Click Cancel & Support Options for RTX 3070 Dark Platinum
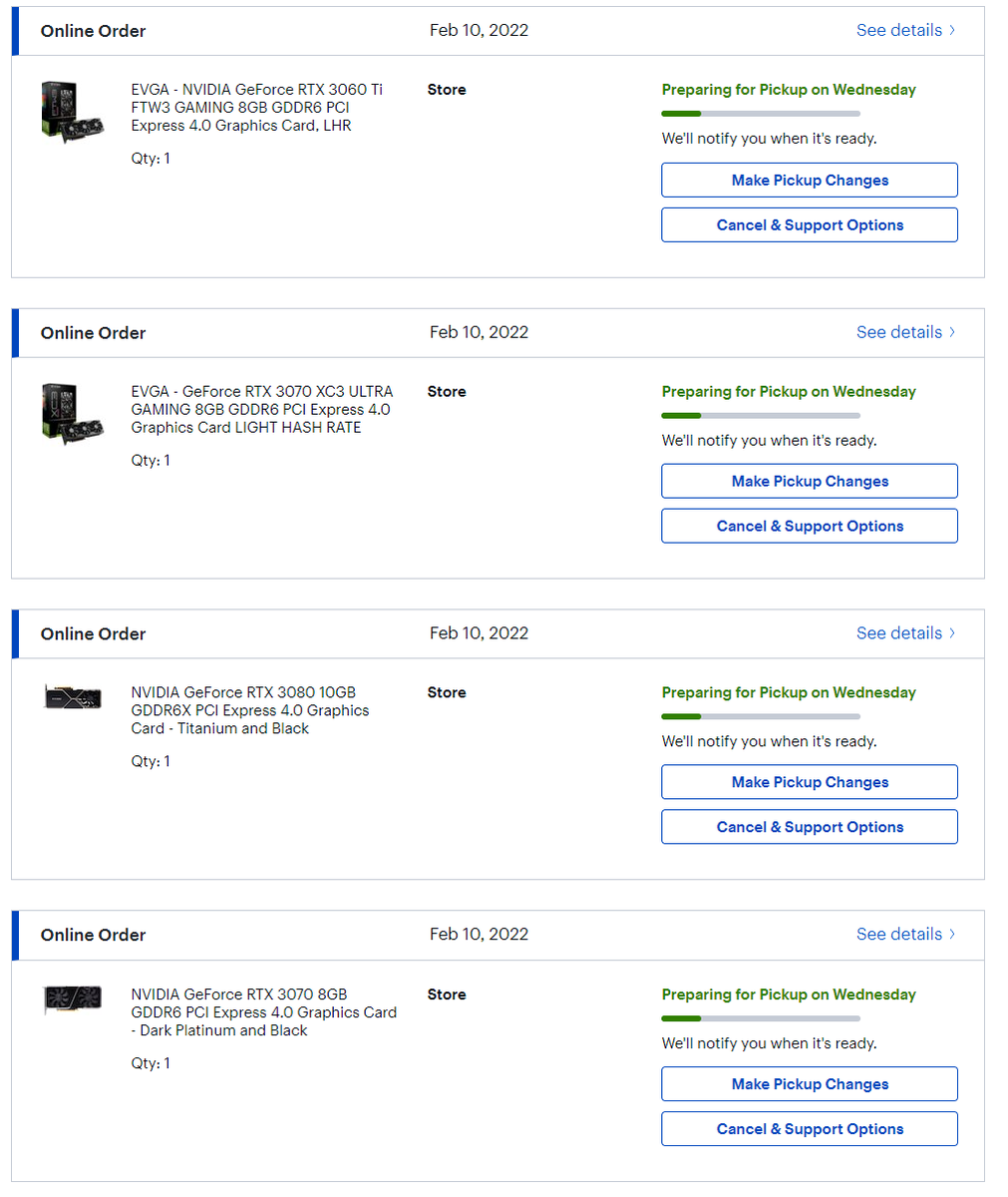The height and width of the screenshot is (1197, 1008). 810,1129
